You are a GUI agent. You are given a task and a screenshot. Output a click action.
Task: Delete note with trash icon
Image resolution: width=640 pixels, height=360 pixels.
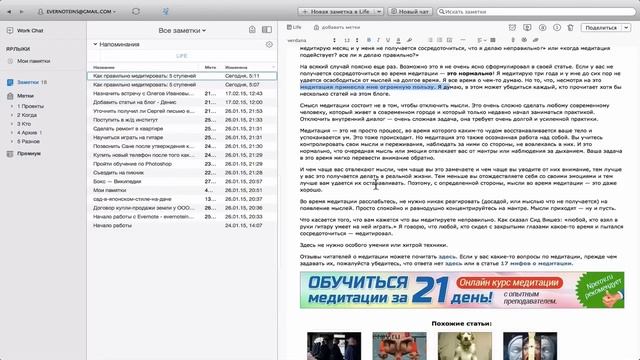pyautogui.click(x=571, y=27)
